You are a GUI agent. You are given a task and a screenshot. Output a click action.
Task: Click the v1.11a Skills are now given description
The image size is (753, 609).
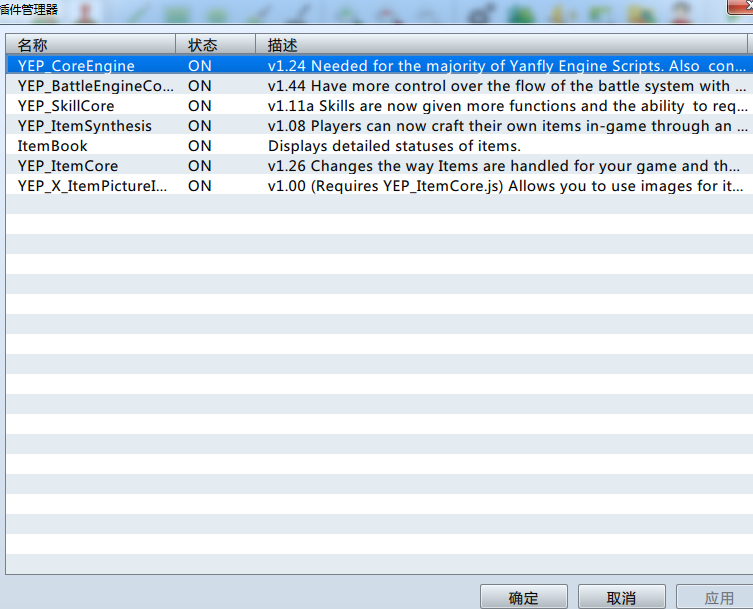(508, 106)
